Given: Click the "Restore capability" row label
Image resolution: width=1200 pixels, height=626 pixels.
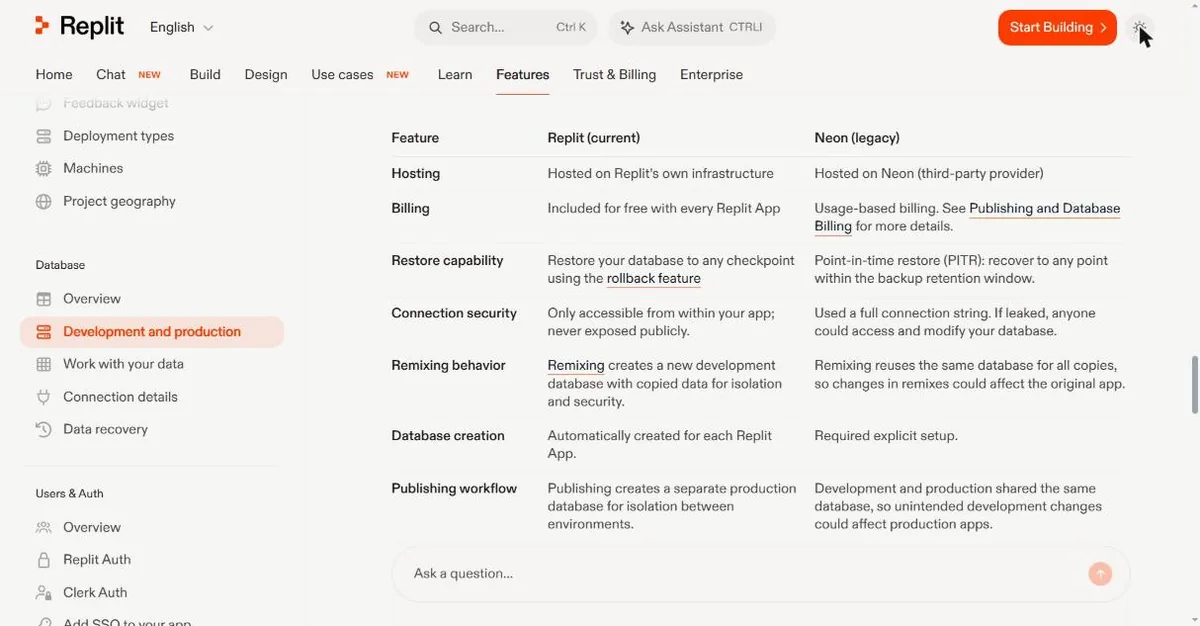Looking at the screenshot, I should (447, 261).
